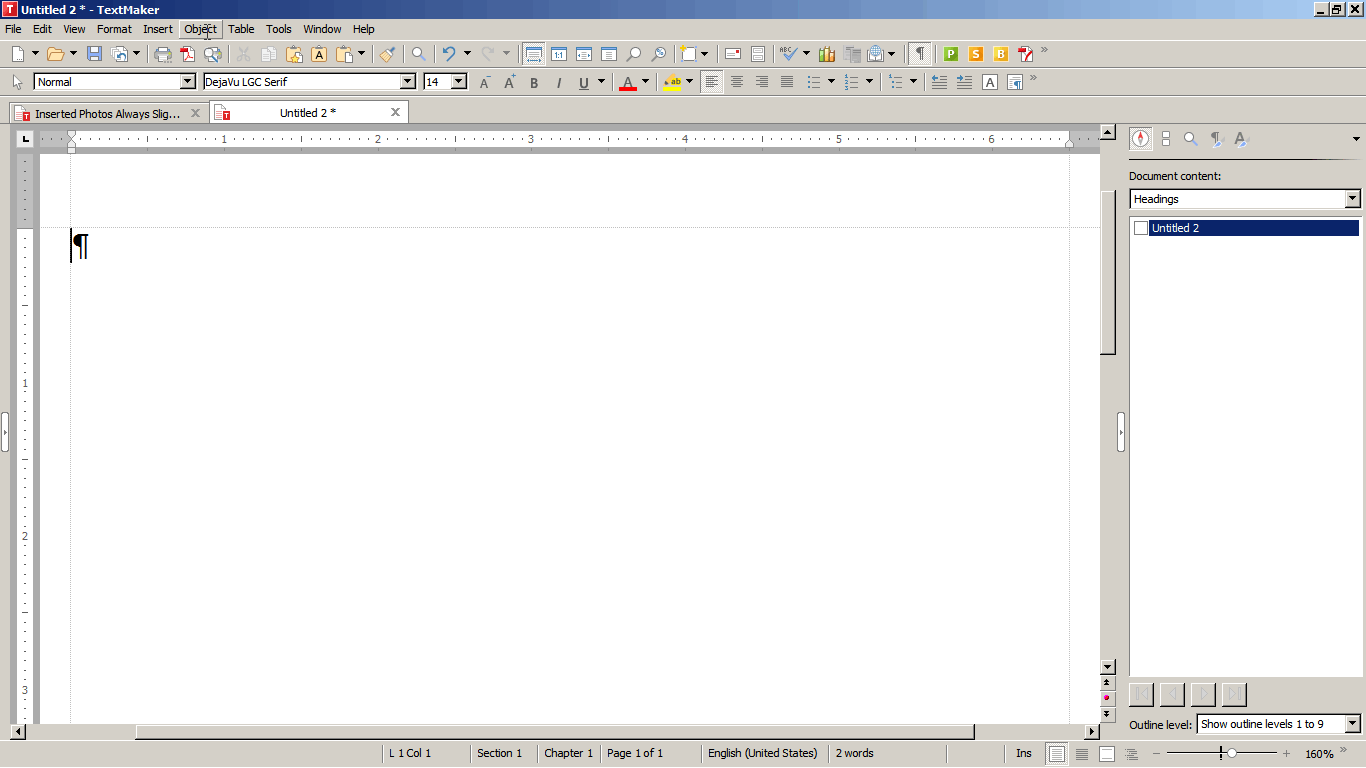
Task: Expand the Normal paragraph style dropdown
Action: coord(187,82)
